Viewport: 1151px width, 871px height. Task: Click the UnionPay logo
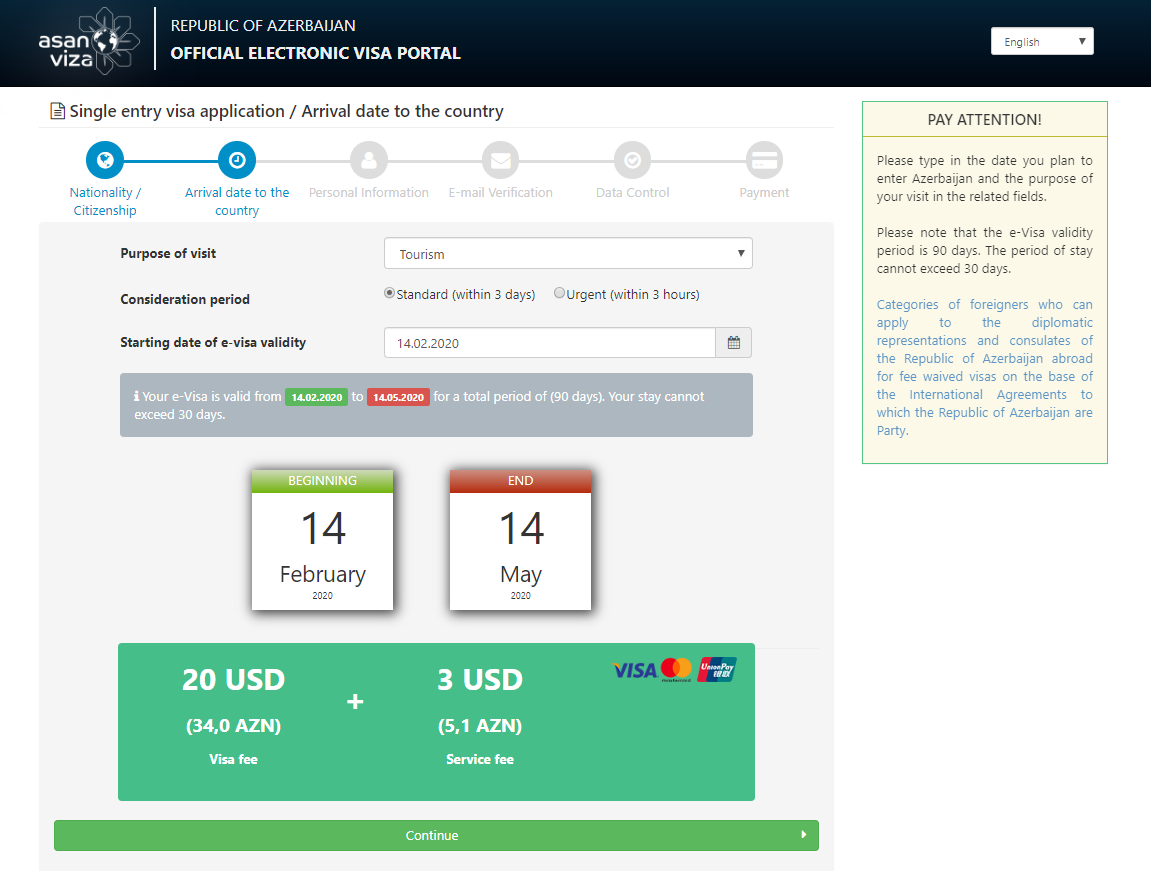tap(716, 669)
